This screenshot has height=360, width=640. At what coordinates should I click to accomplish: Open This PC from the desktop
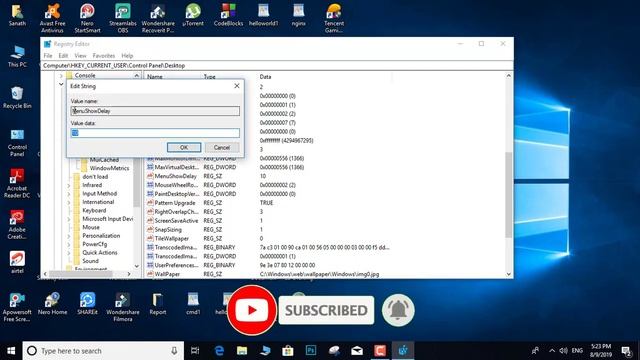(17, 56)
